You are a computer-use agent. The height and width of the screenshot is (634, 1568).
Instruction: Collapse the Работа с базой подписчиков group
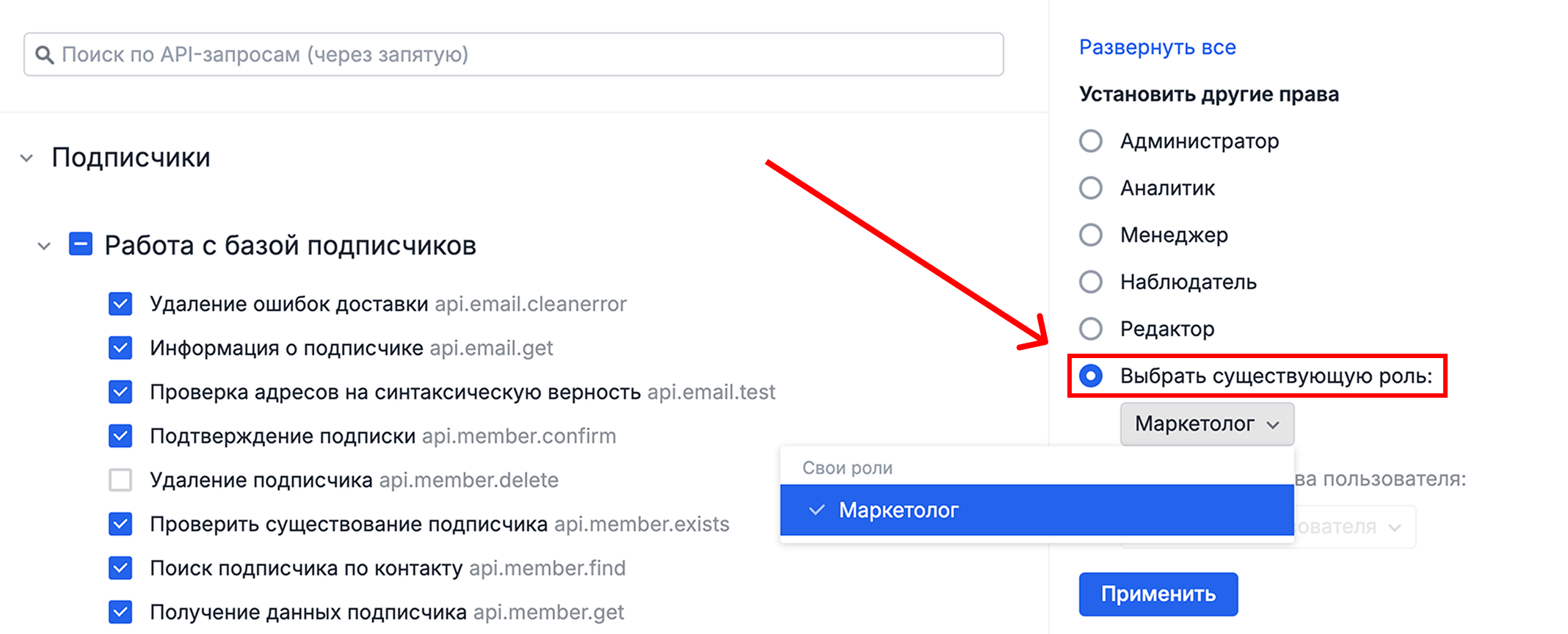44,246
